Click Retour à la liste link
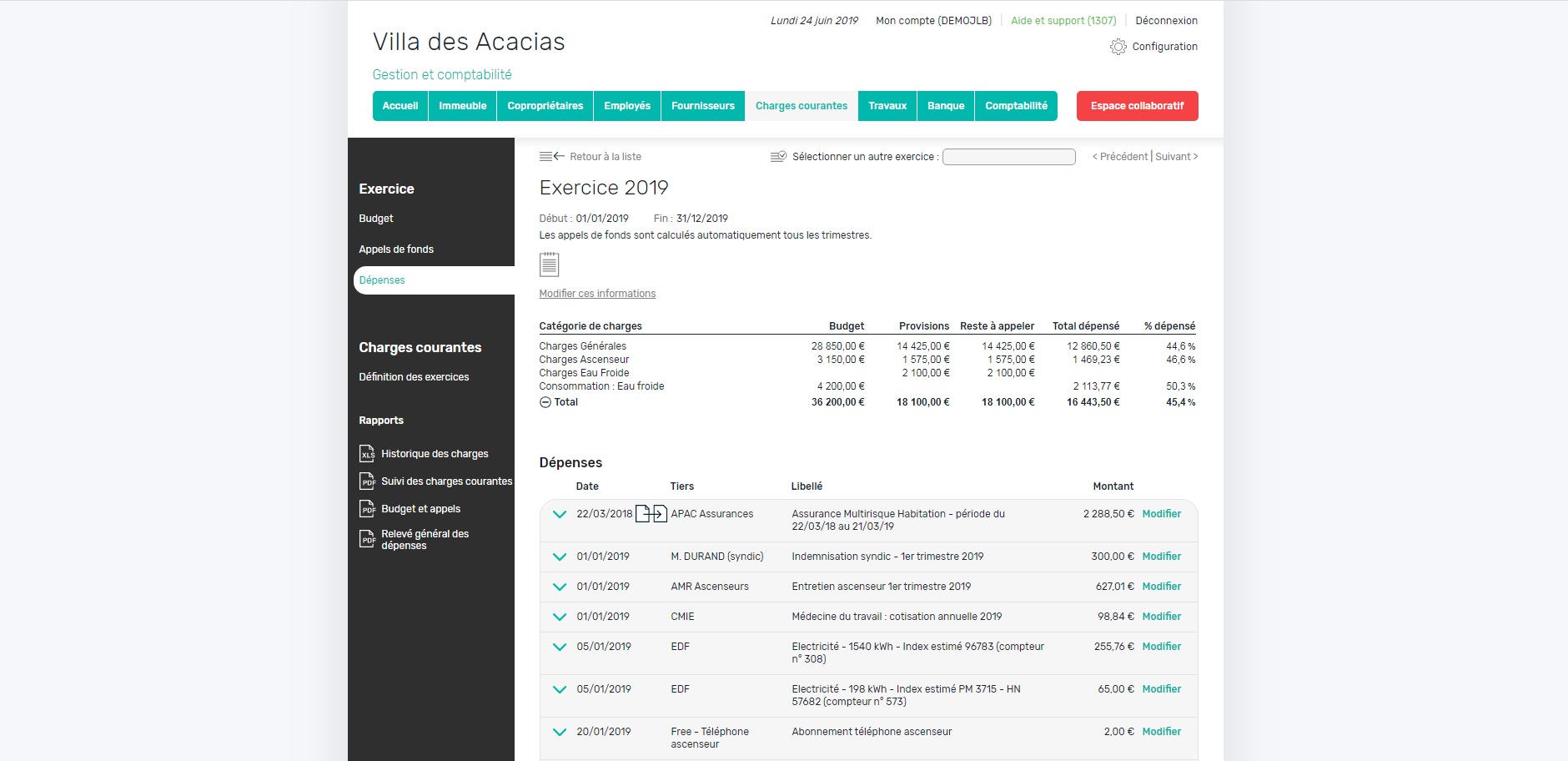The height and width of the screenshot is (761, 1568). tap(606, 157)
